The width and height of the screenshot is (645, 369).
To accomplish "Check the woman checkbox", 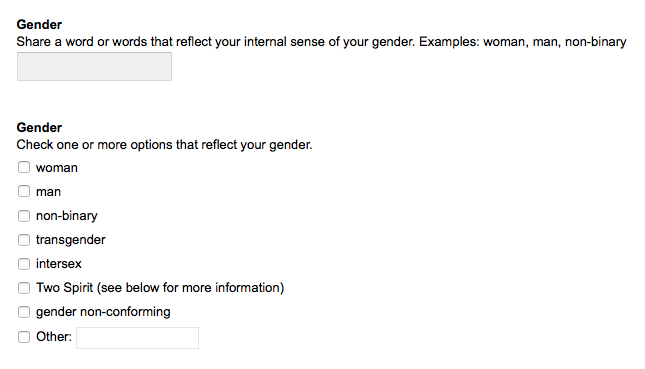I will 24,167.
